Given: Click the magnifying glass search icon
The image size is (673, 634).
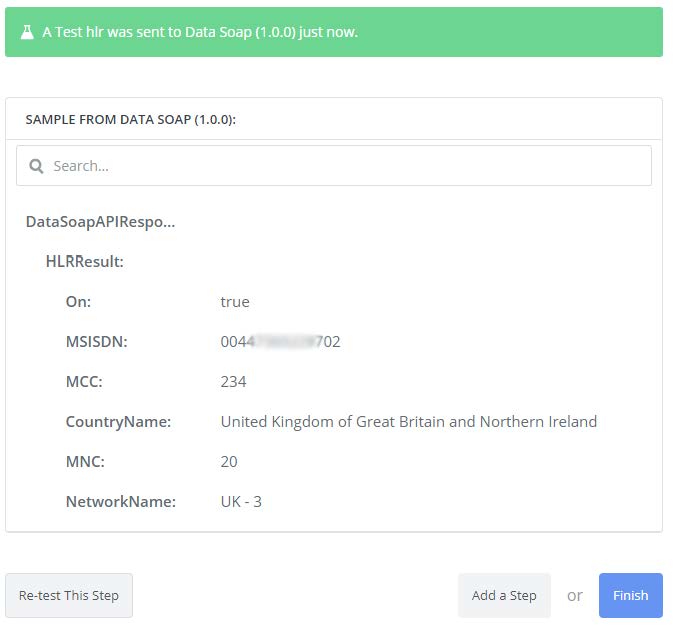Looking at the screenshot, I should coord(36,166).
